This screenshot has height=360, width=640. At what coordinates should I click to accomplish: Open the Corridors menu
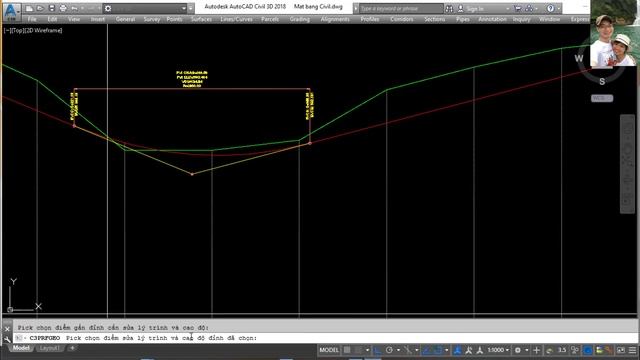(x=402, y=19)
